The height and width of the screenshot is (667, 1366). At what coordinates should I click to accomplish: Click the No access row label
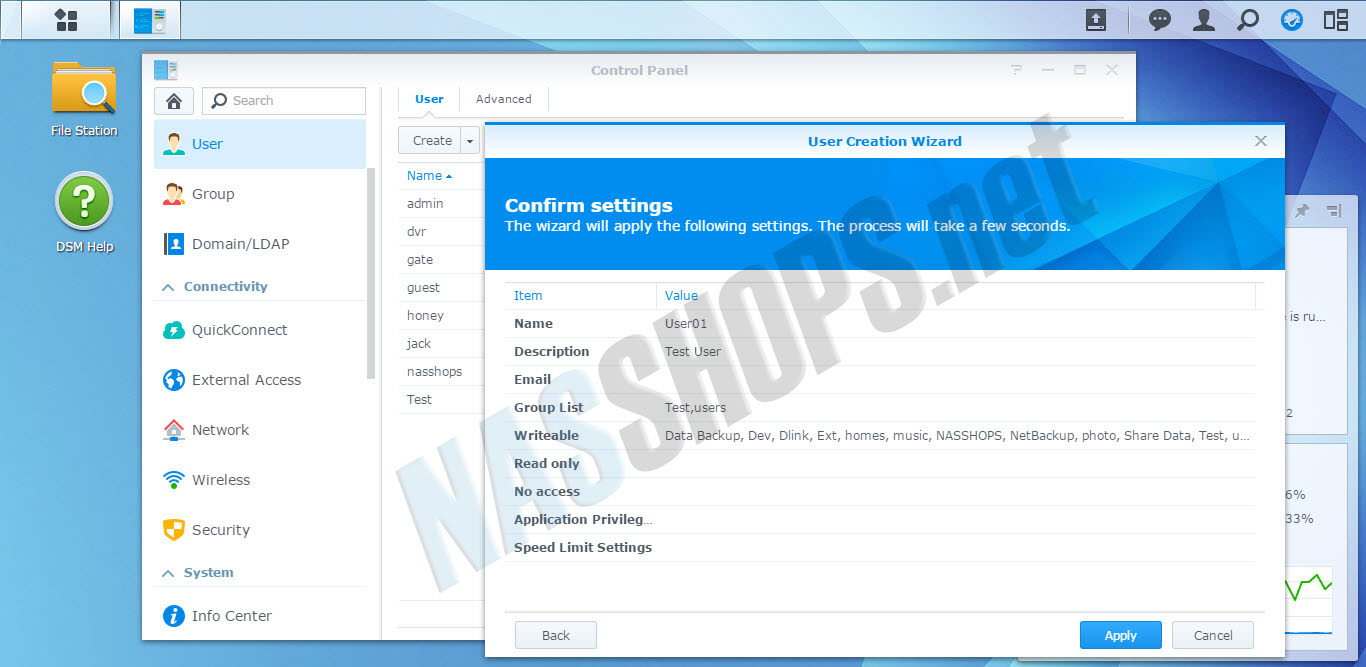point(547,492)
